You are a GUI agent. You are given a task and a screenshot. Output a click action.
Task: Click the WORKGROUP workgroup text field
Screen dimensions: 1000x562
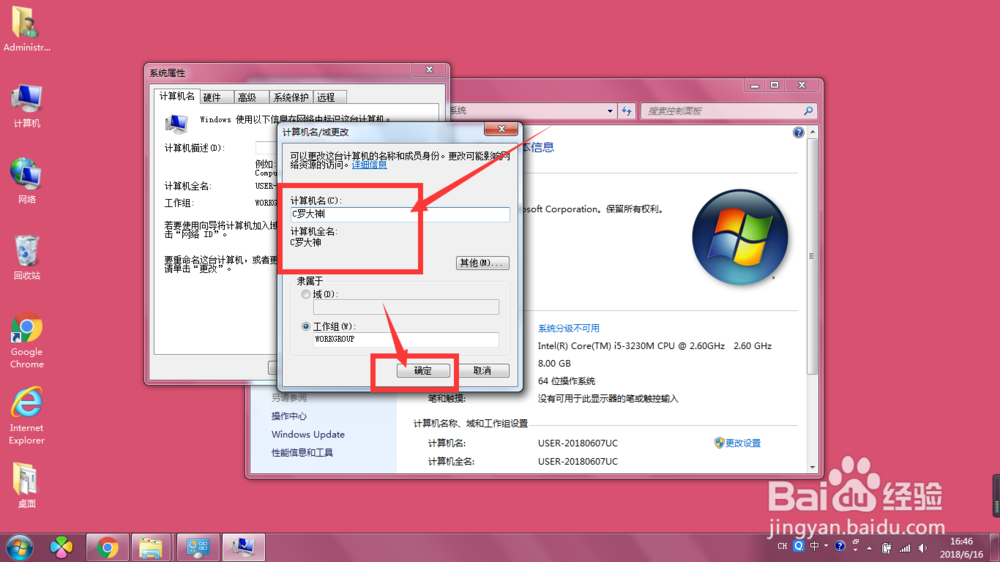(x=406, y=339)
